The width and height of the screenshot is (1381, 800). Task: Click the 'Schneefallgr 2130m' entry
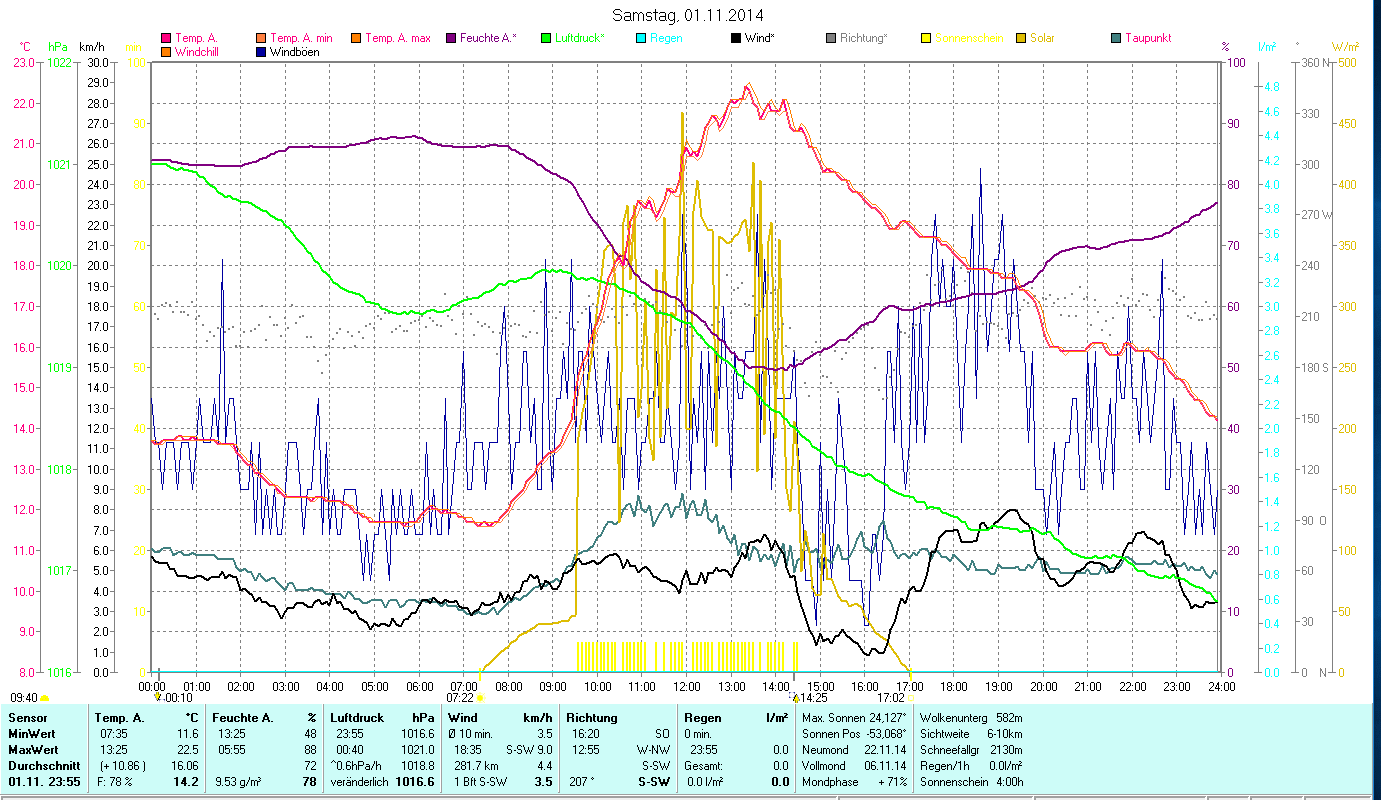[970, 750]
